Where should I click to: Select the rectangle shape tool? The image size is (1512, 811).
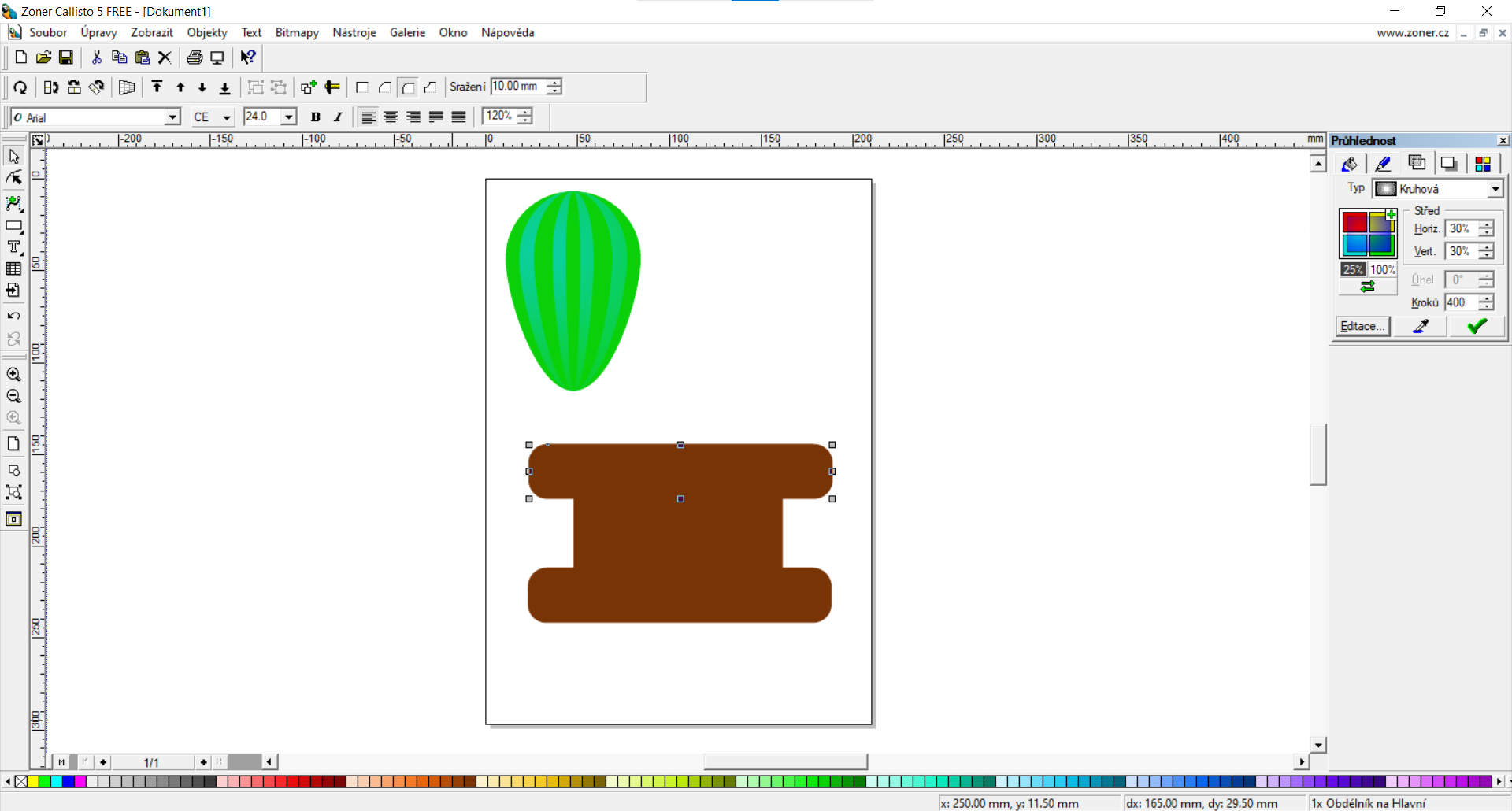(14, 226)
